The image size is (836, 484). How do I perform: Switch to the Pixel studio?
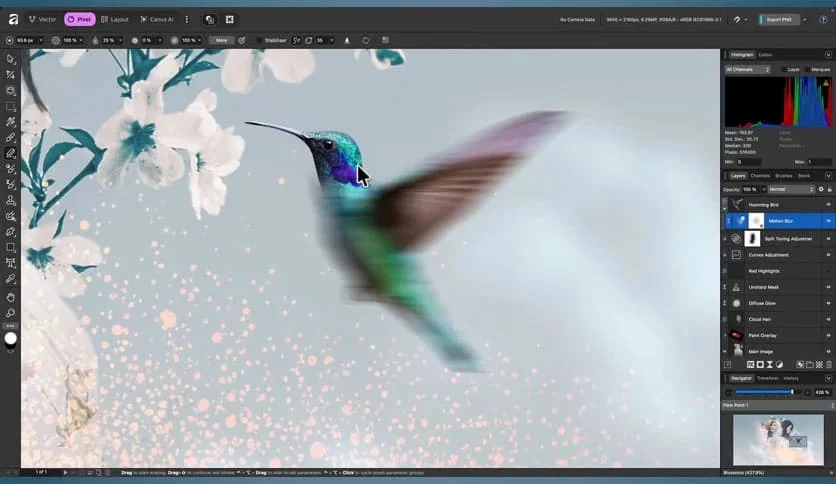[79, 20]
